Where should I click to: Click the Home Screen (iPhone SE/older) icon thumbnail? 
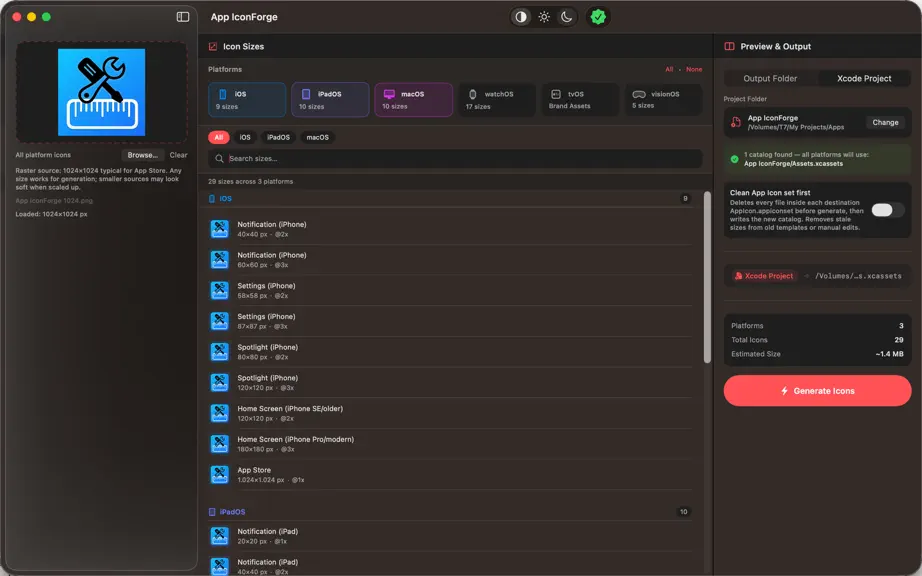pos(220,413)
